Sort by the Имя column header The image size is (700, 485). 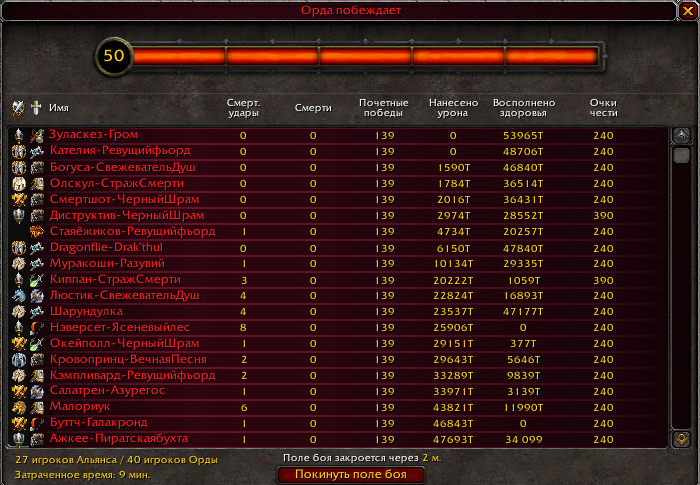pos(58,108)
